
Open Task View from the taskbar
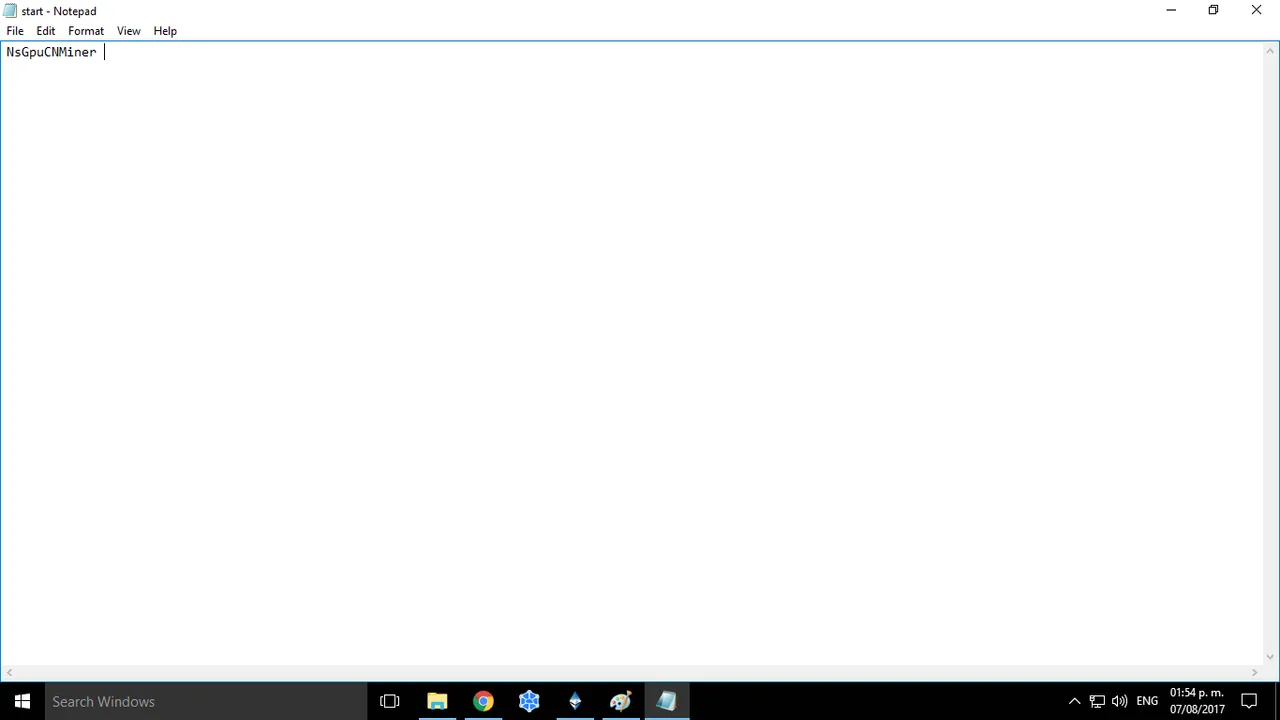pyautogui.click(x=390, y=701)
